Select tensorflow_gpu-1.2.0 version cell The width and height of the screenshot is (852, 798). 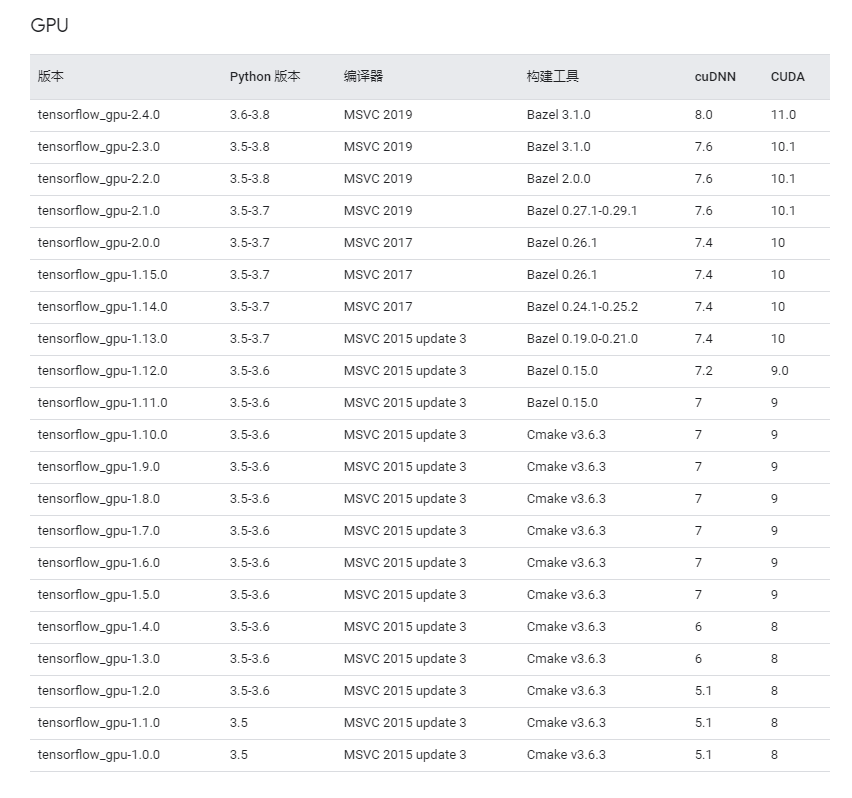[98, 692]
